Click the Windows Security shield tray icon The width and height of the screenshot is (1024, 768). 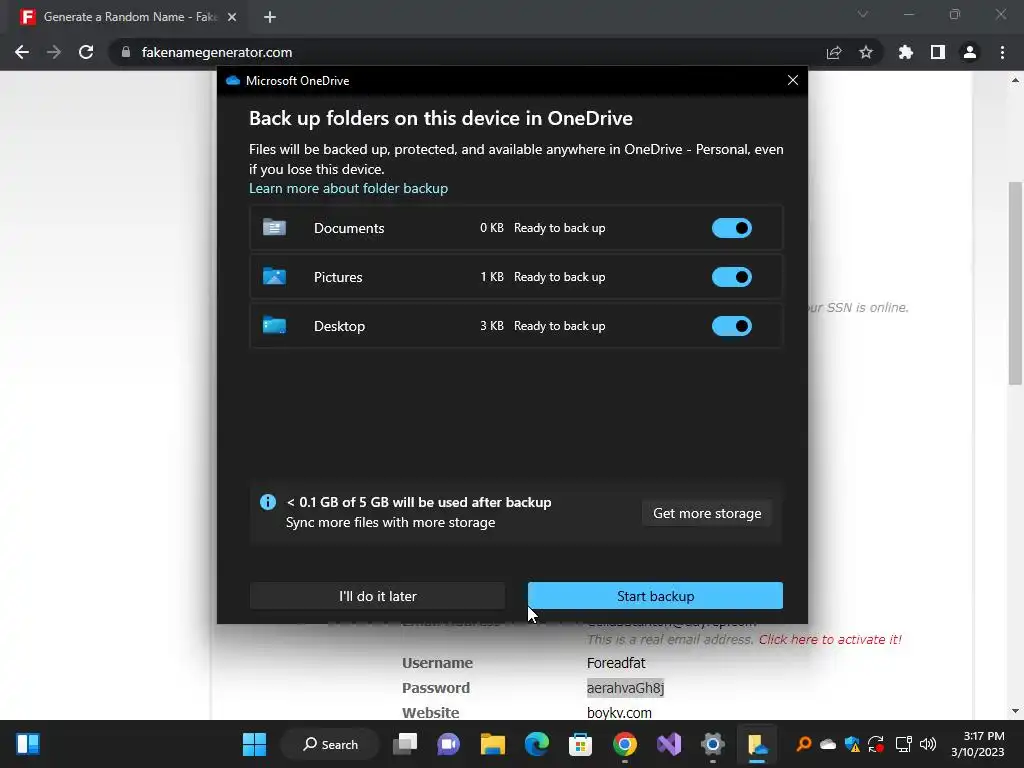point(852,744)
